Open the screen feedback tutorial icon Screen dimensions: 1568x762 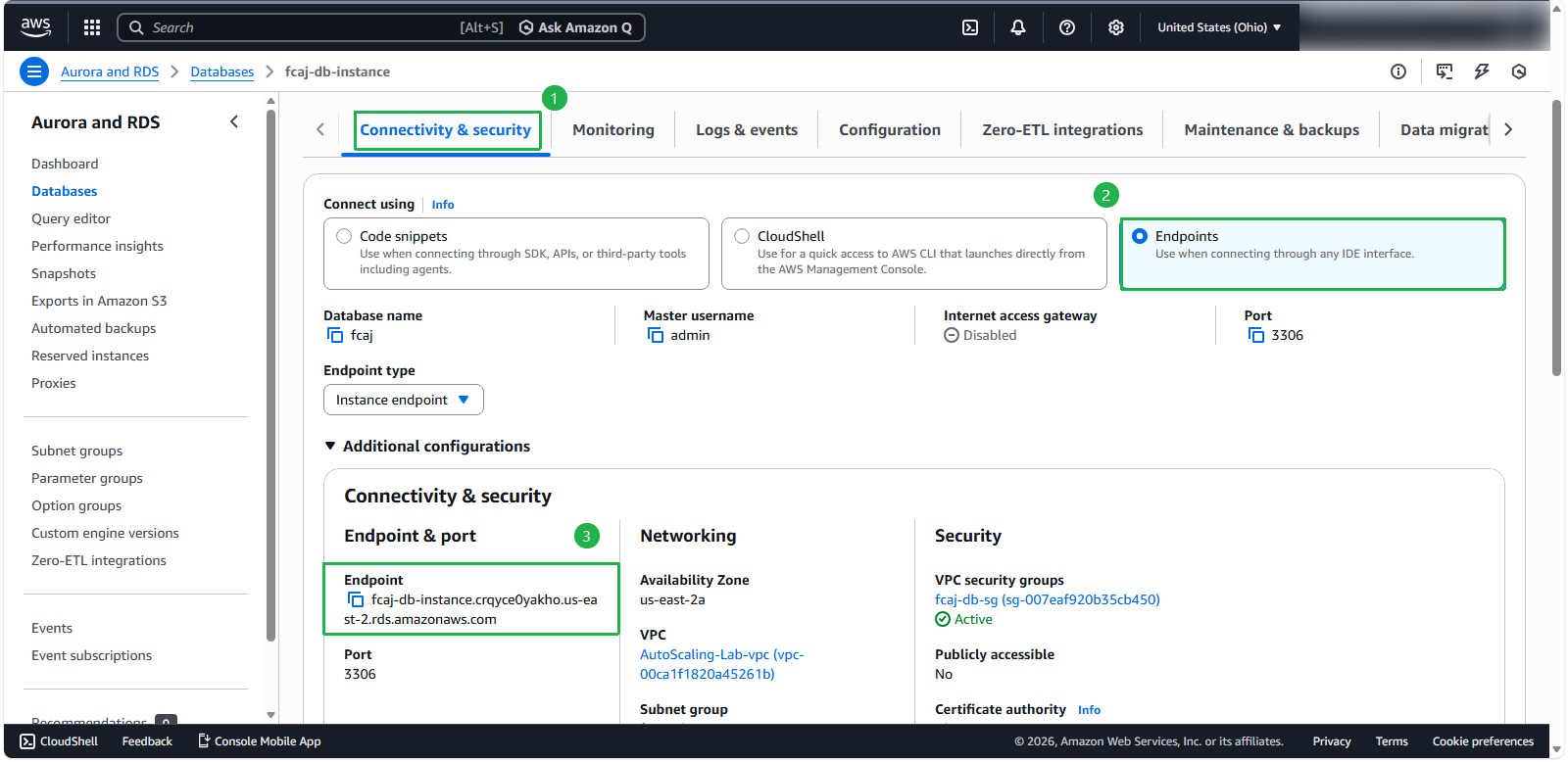pos(1445,71)
